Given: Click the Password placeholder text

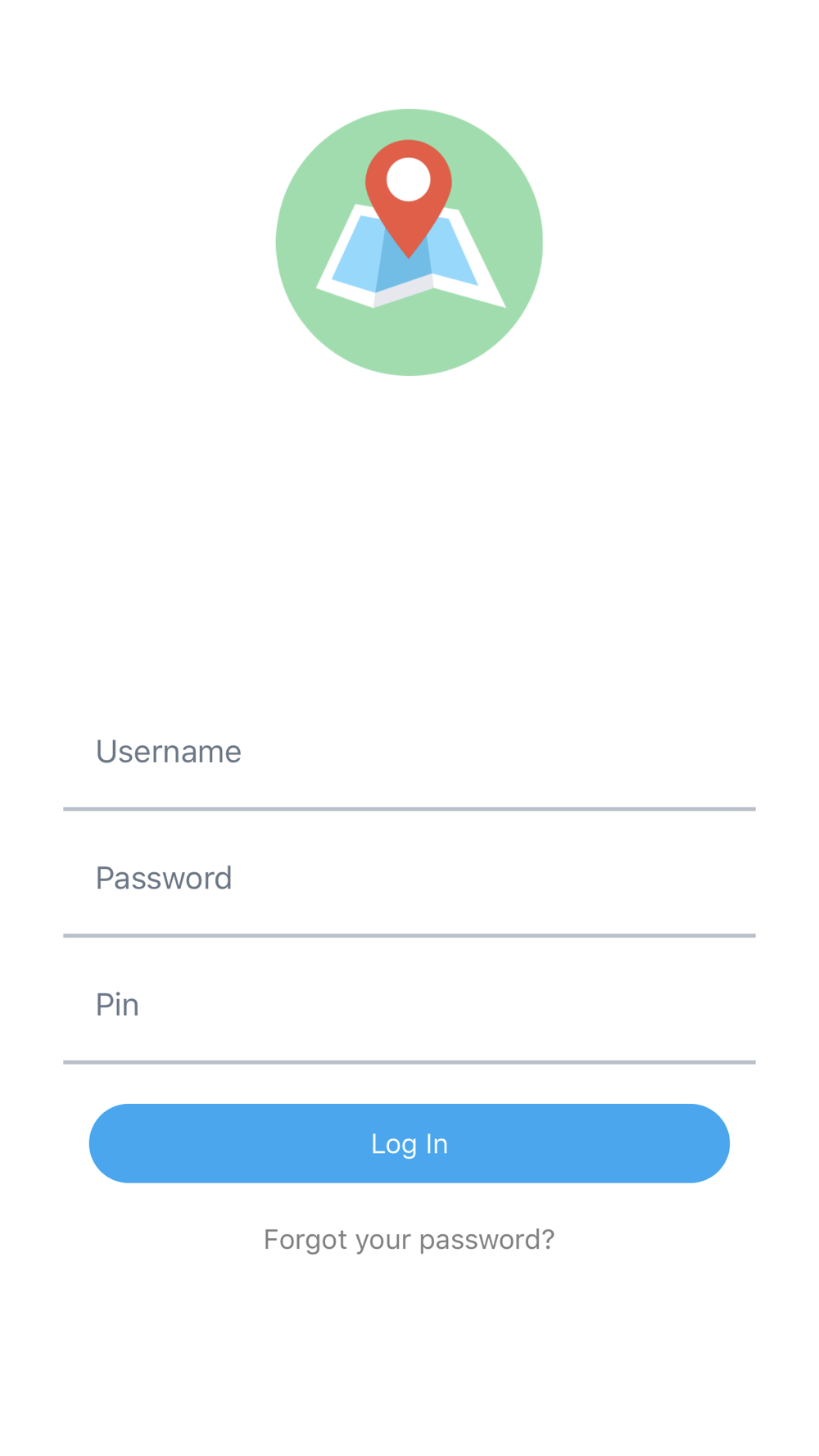Looking at the screenshot, I should (x=164, y=878).
